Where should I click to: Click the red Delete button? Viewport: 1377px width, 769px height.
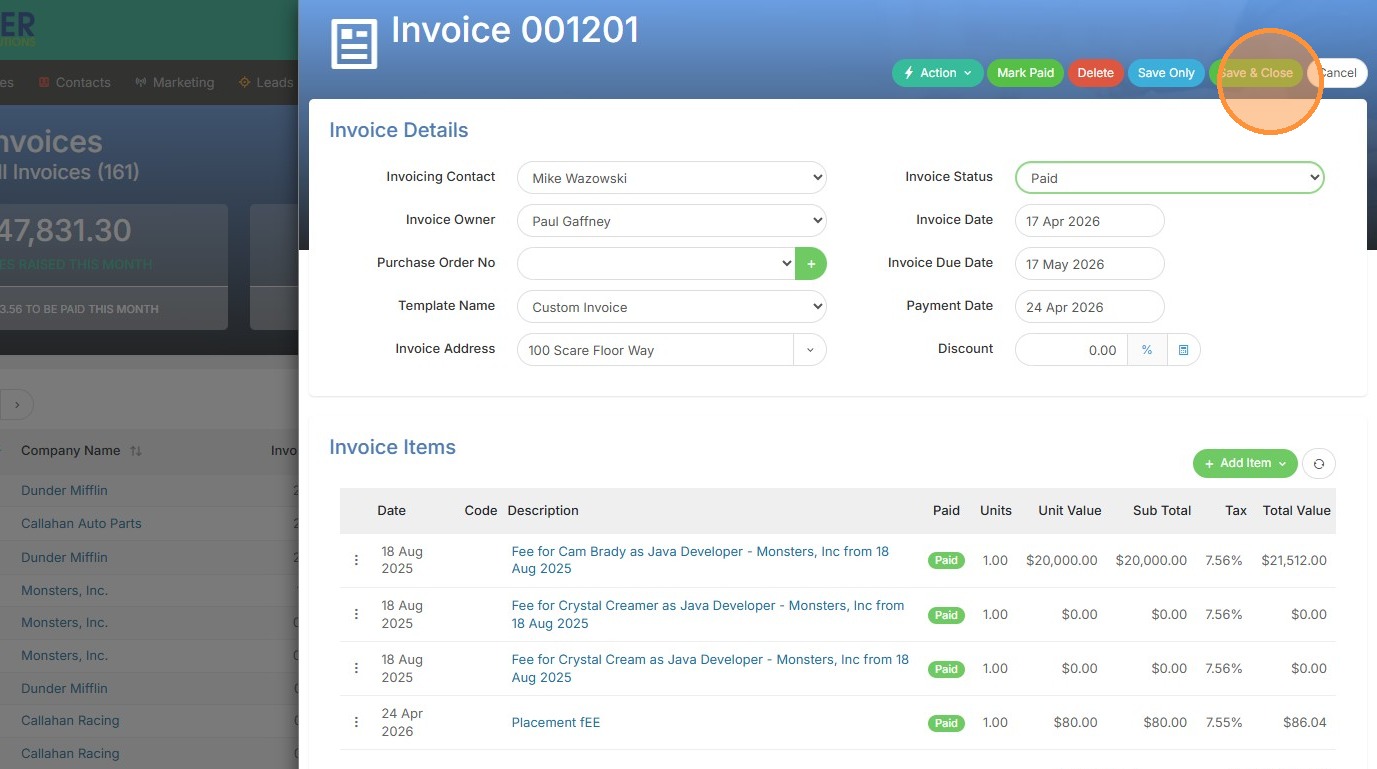(1095, 73)
